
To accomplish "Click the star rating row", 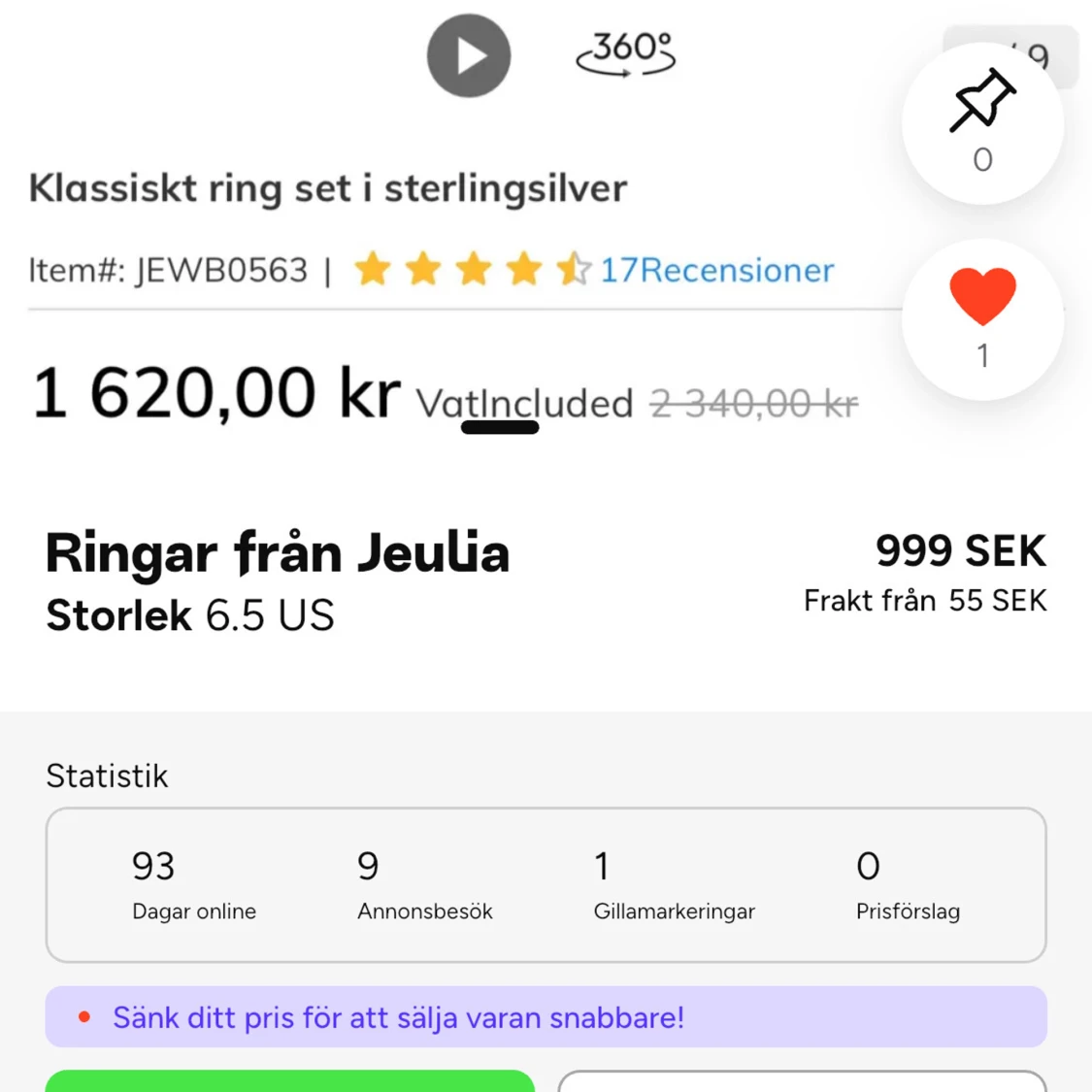I will coord(473,269).
